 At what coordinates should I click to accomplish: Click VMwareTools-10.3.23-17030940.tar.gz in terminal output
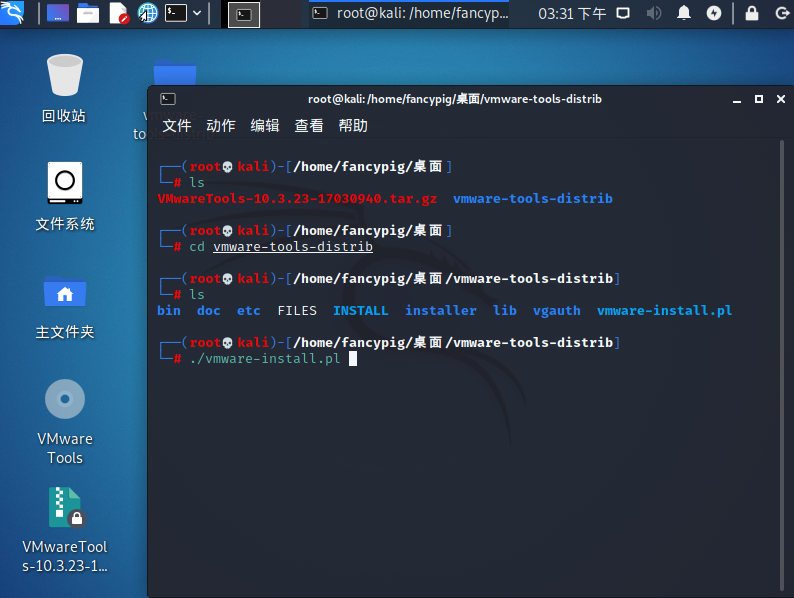click(x=297, y=198)
